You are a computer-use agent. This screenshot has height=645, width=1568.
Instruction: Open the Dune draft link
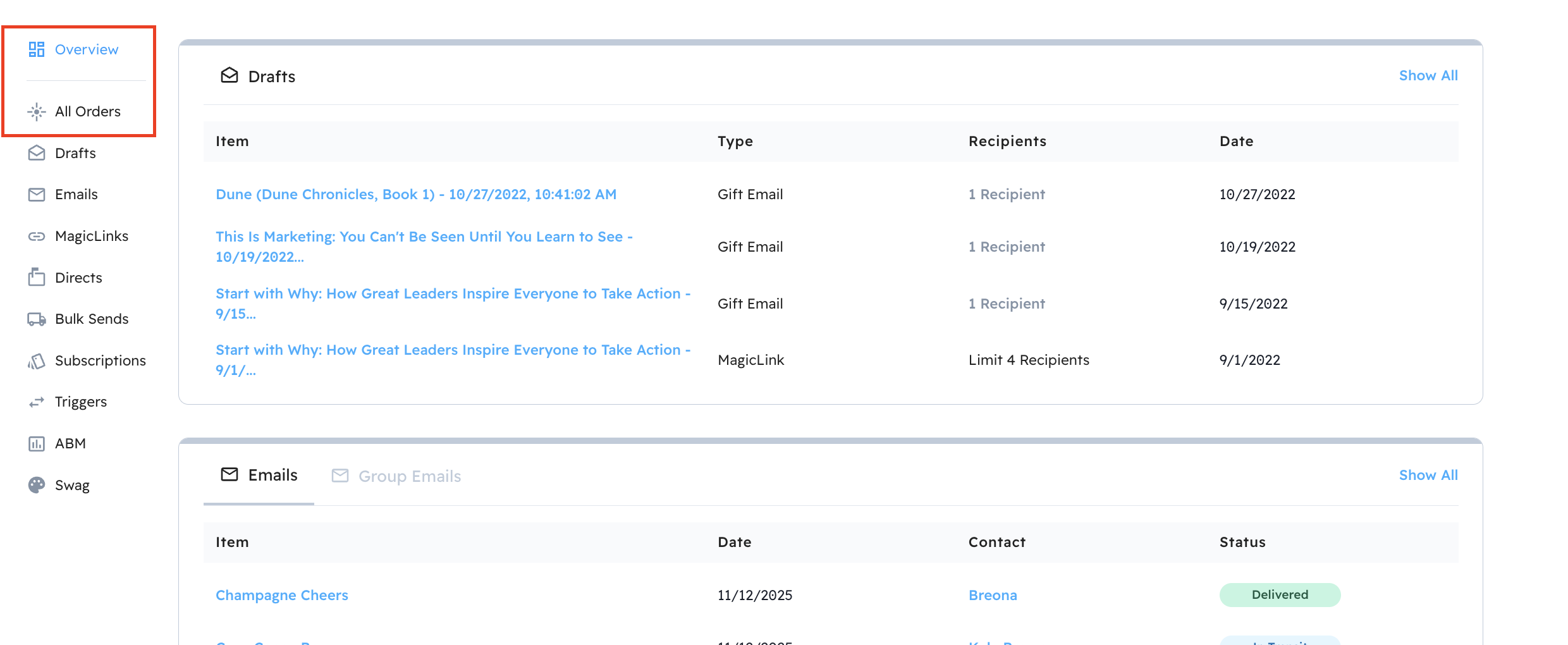415,195
